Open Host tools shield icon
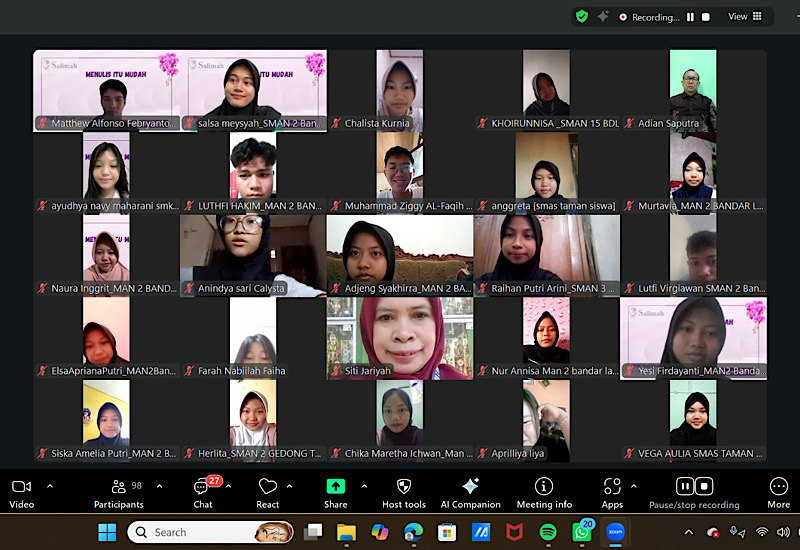This screenshot has height=550, width=800. (404, 486)
